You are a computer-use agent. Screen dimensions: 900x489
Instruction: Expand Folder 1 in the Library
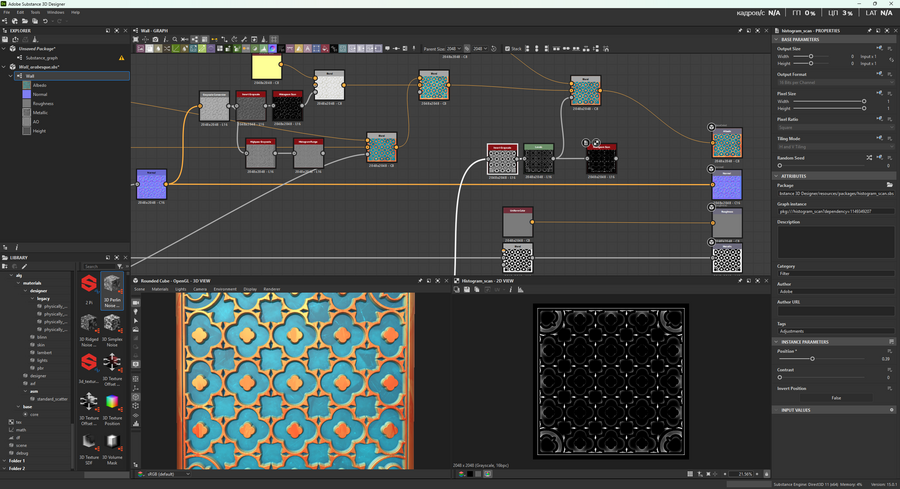[5, 460]
